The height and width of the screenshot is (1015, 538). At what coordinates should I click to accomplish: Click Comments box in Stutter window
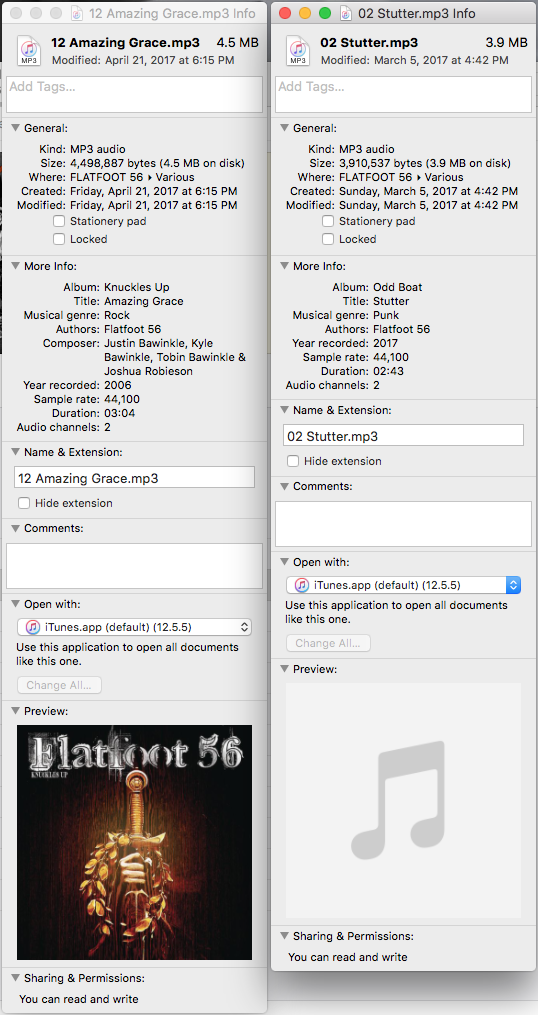coord(403,524)
